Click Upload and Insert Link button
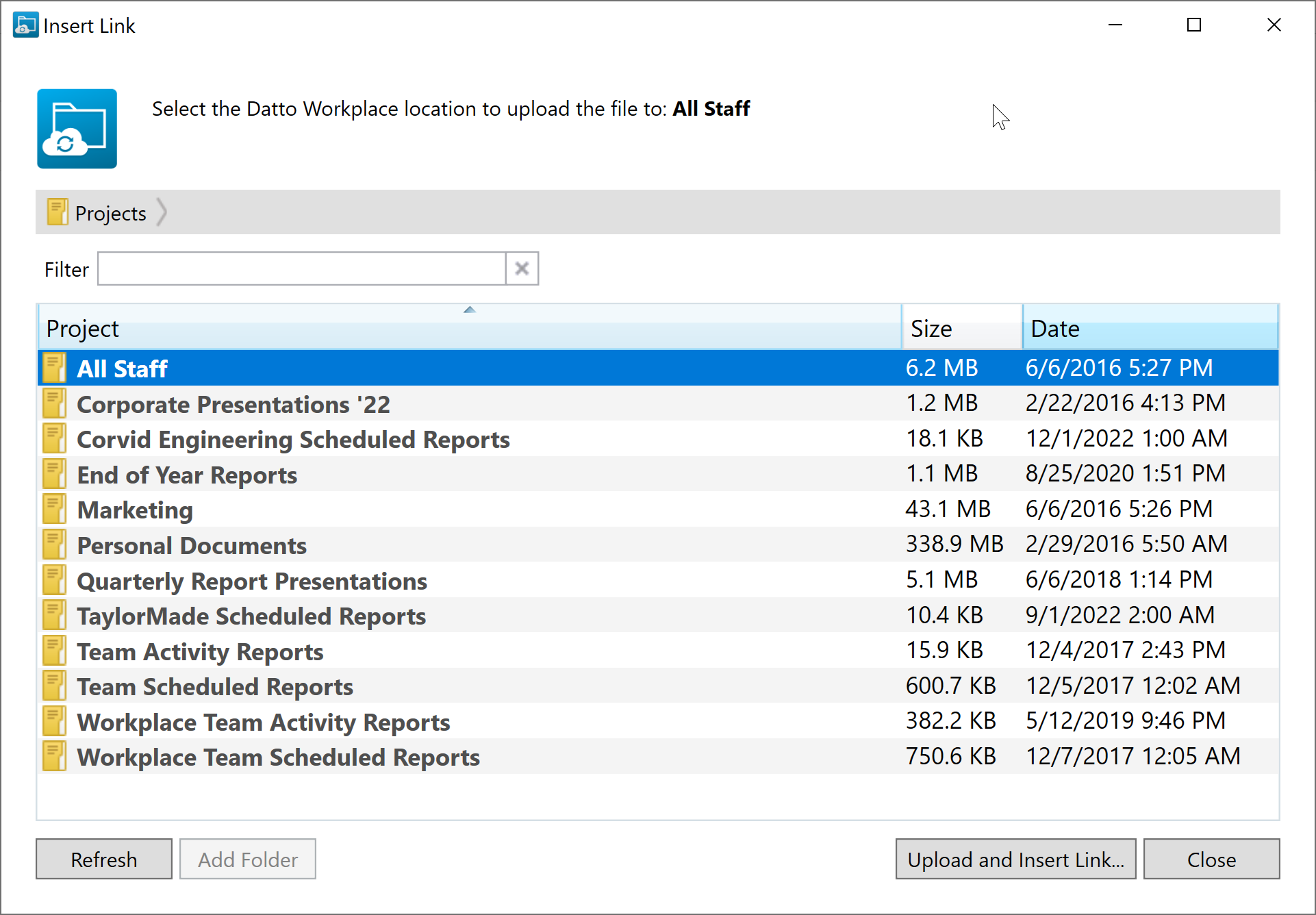Image resolution: width=1316 pixels, height=915 pixels. [1015, 859]
